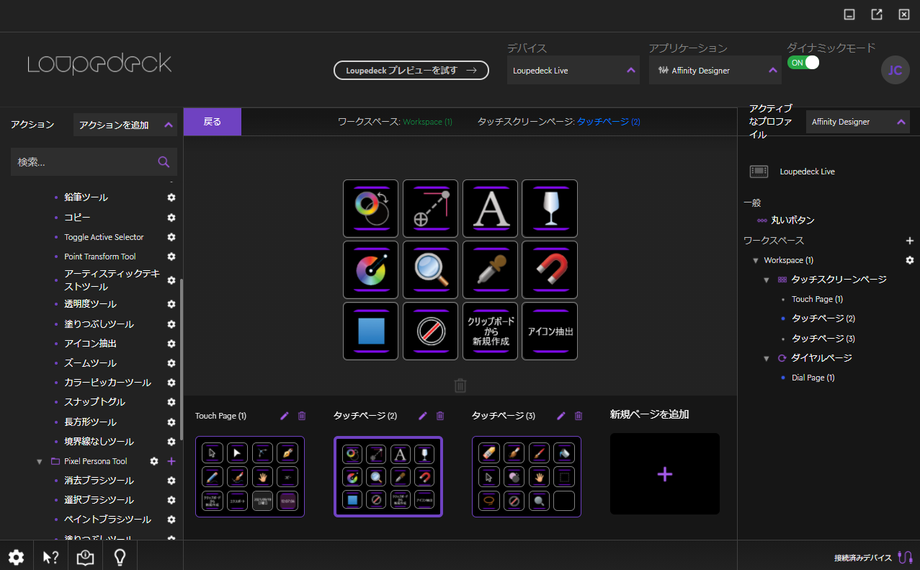This screenshot has width=920, height=570.
Task: Select the ズームツール action
Action: click(x=90, y=363)
